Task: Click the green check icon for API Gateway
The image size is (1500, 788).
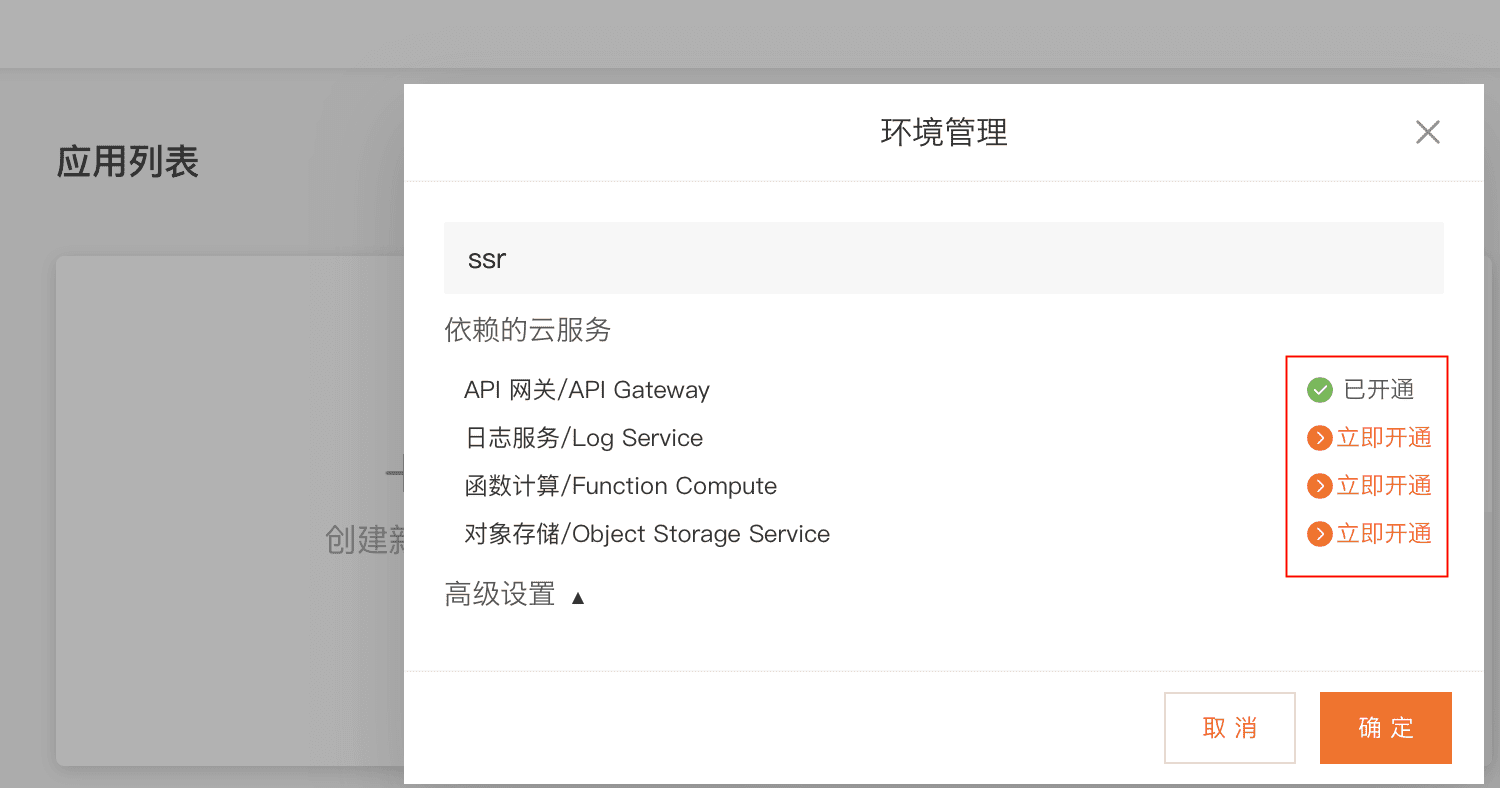Action: (1320, 390)
